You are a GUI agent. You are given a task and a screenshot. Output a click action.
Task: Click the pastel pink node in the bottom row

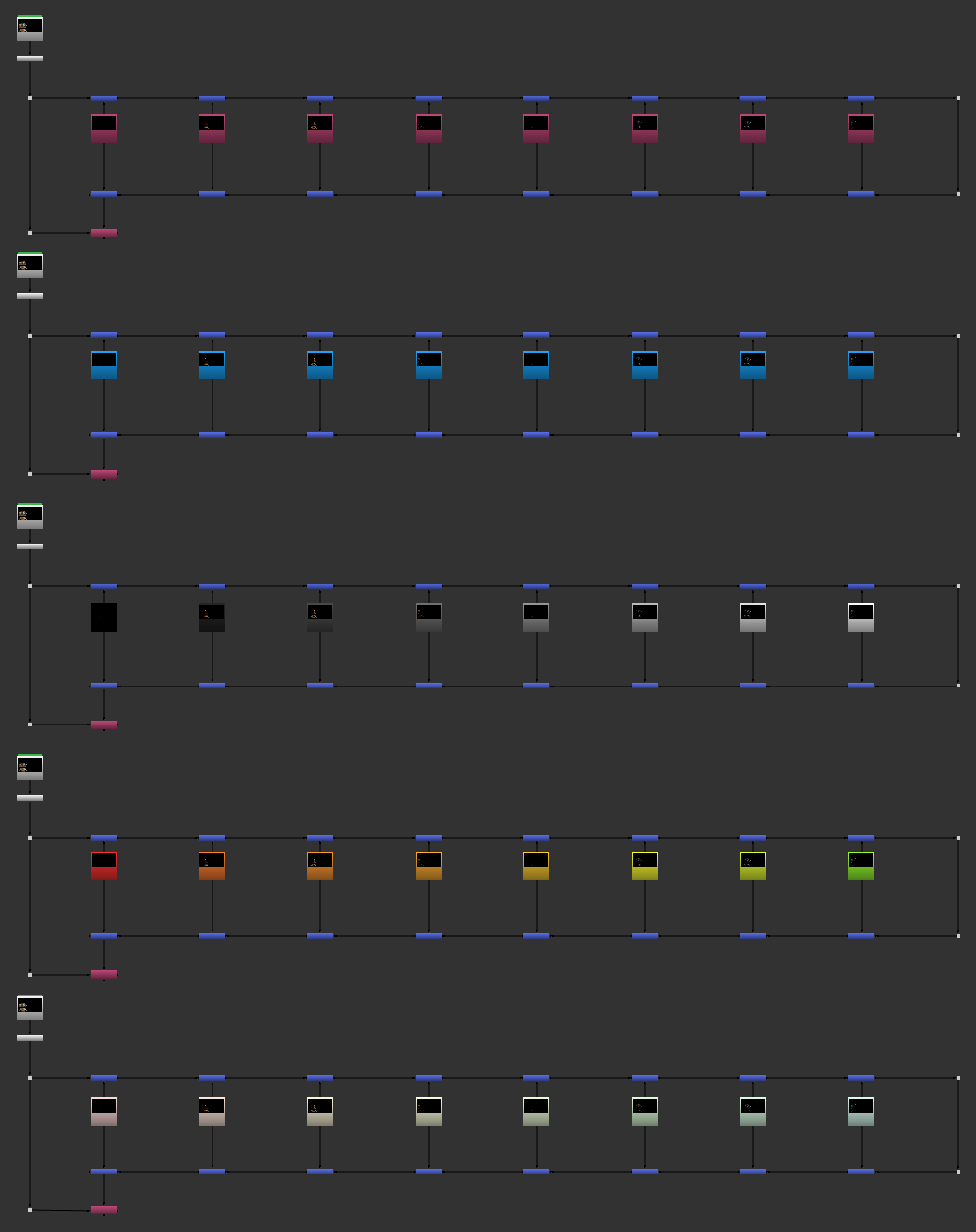pos(104,1111)
